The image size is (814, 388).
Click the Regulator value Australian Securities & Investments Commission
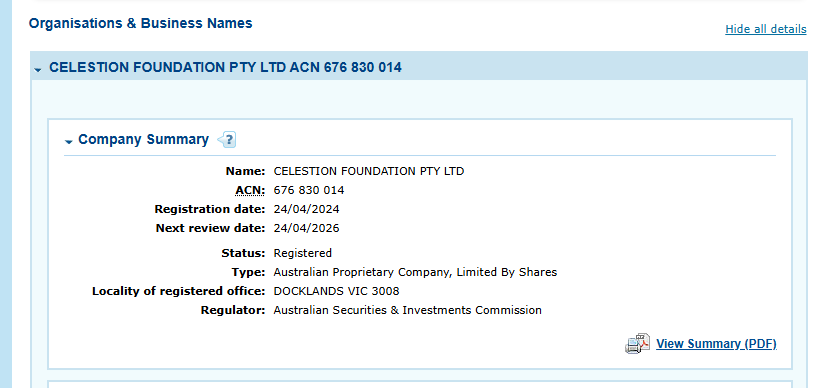[408, 310]
